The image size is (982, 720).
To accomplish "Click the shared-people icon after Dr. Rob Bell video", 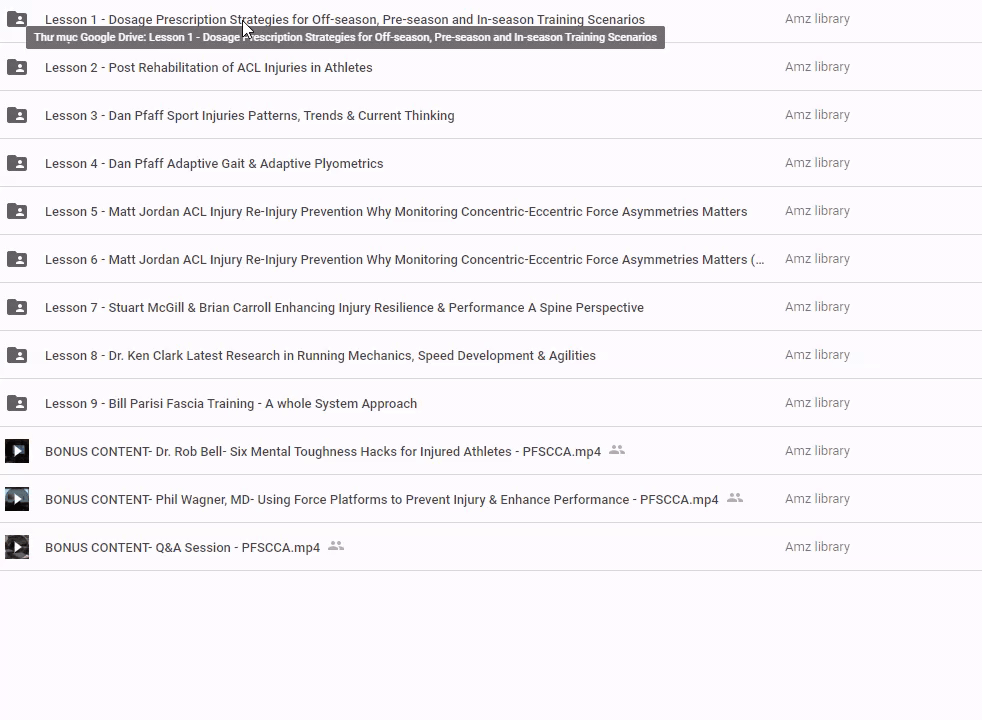I will pos(617,450).
